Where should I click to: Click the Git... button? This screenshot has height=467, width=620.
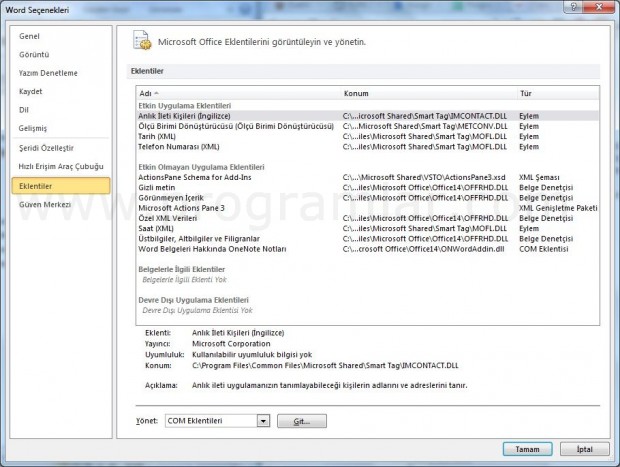point(302,421)
